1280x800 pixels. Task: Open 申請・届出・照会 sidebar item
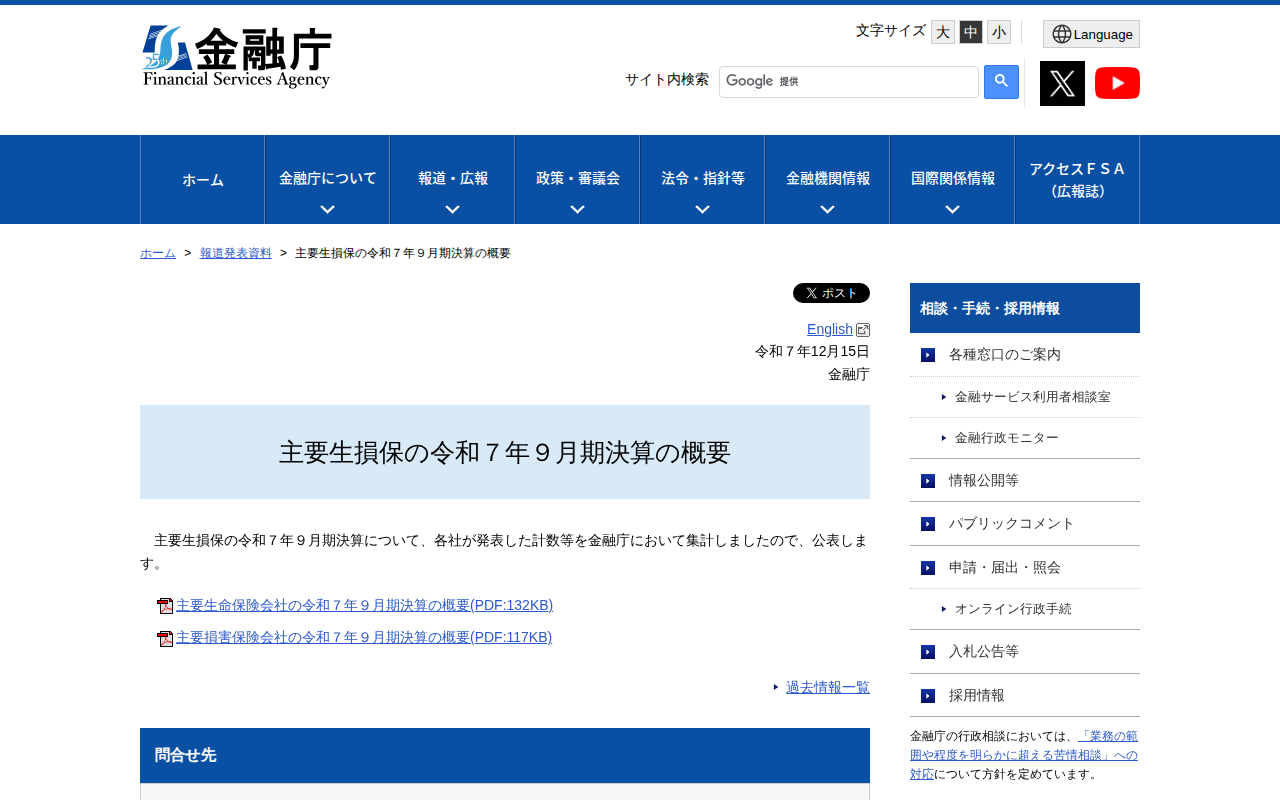pos(1025,568)
